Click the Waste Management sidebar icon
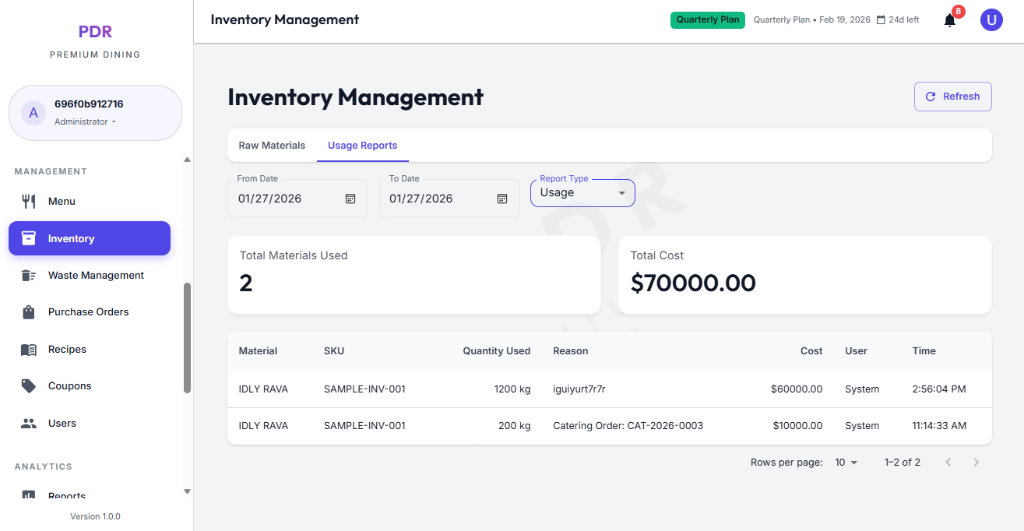 click(29, 275)
